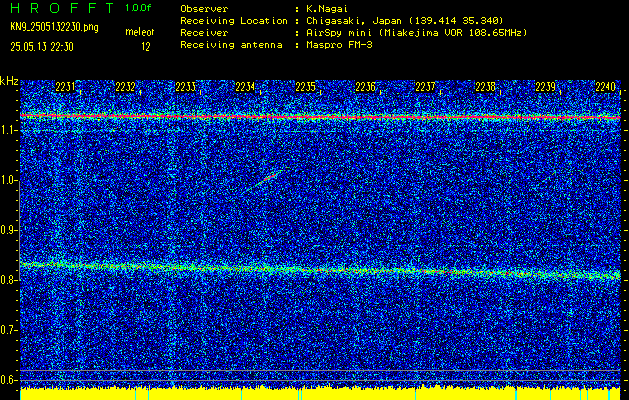The width and height of the screenshot is (629, 400).
Task: Click the red carrier line above 1.1 kHz
Action: click(x=320, y=117)
